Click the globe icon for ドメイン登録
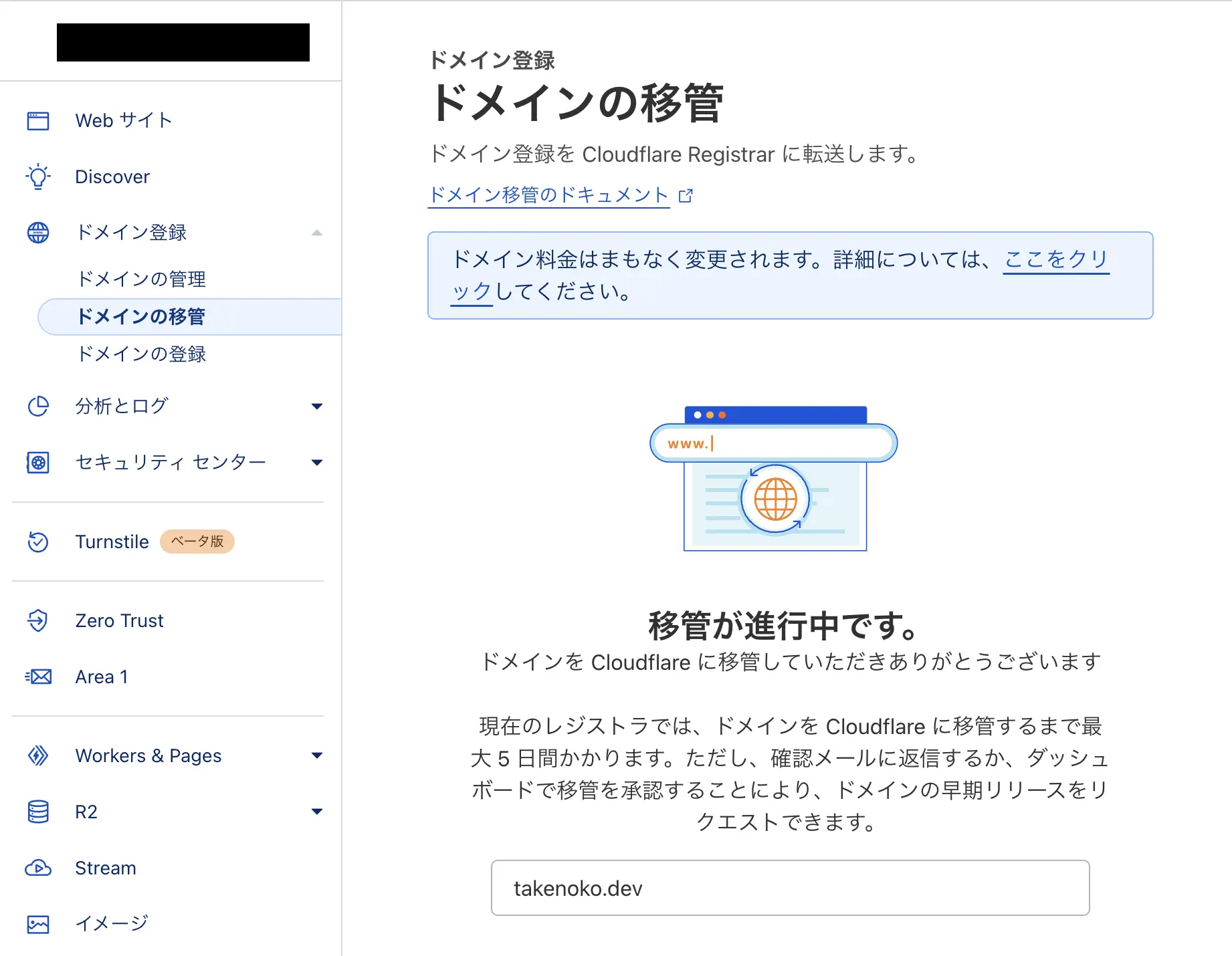The height and width of the screenshot is (956, 1232). coord(38,233)
